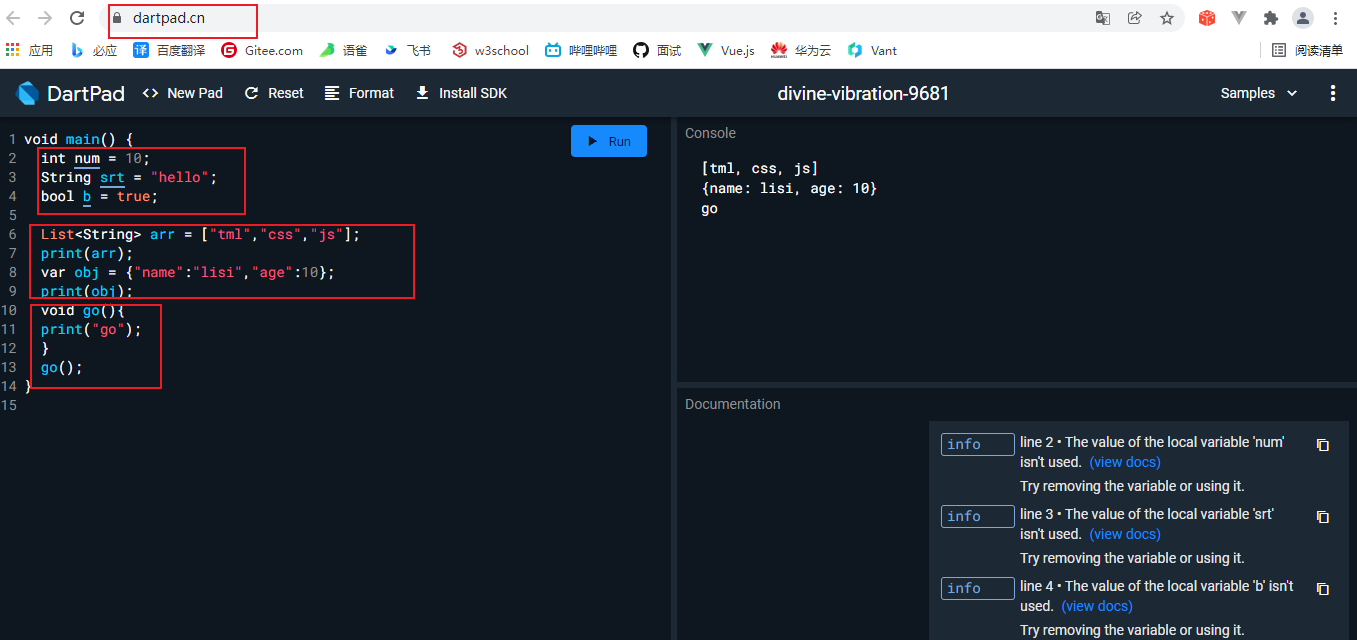Open the 华为云 bookmark
Image resolution: width=1357 pixels, height=640 pixels.
801,50
